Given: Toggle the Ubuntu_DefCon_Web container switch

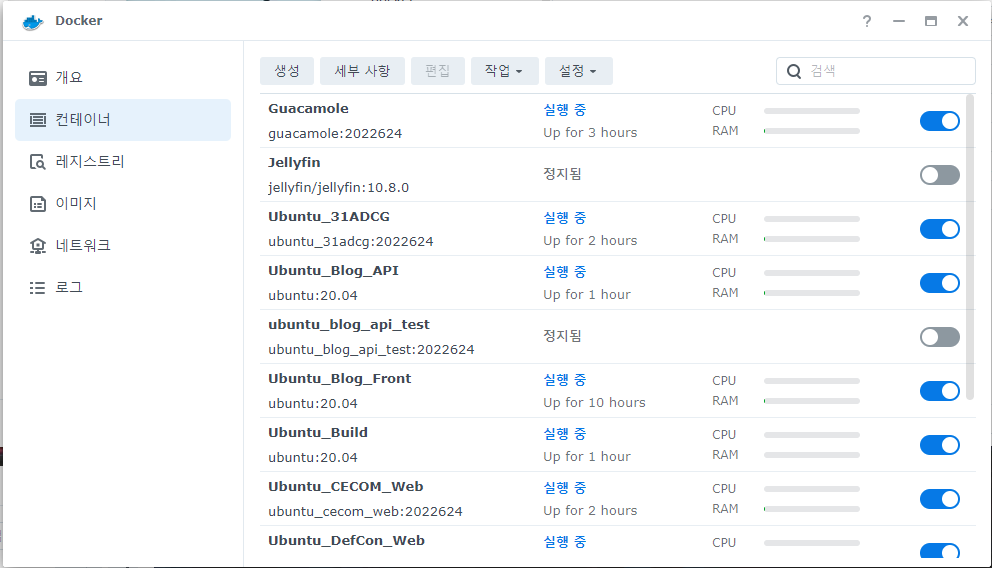Looking at the screenshot, I should point(939,551).
